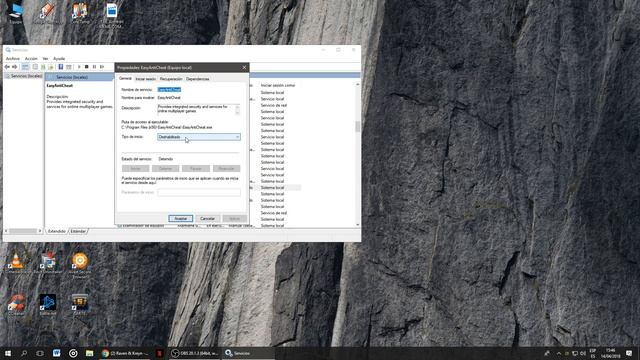Switch to Extendido view tab at bottom
This screenshot has height=360, width=640.
click(57, 231)
